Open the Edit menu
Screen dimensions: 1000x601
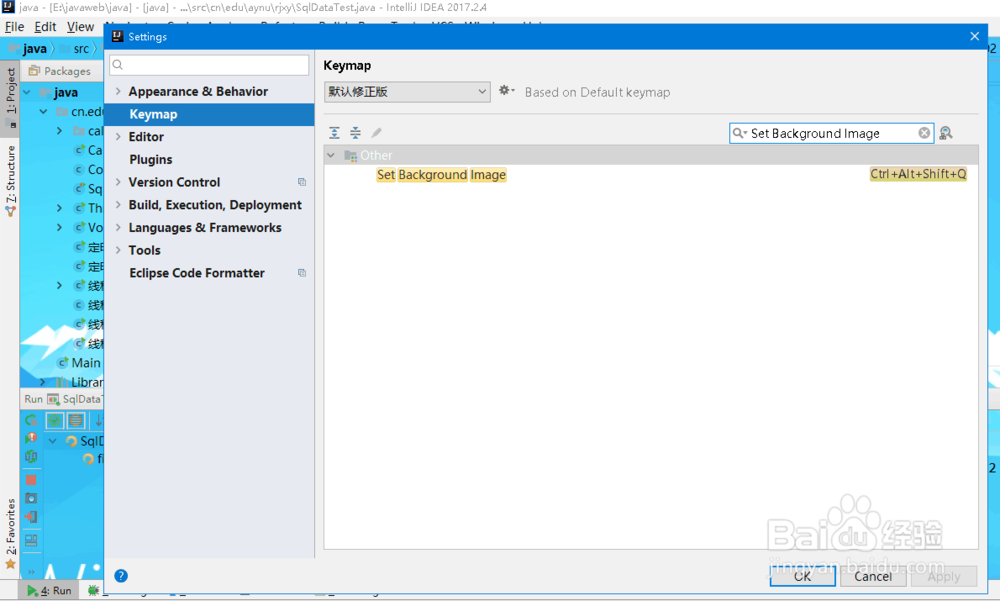point(45,27)
